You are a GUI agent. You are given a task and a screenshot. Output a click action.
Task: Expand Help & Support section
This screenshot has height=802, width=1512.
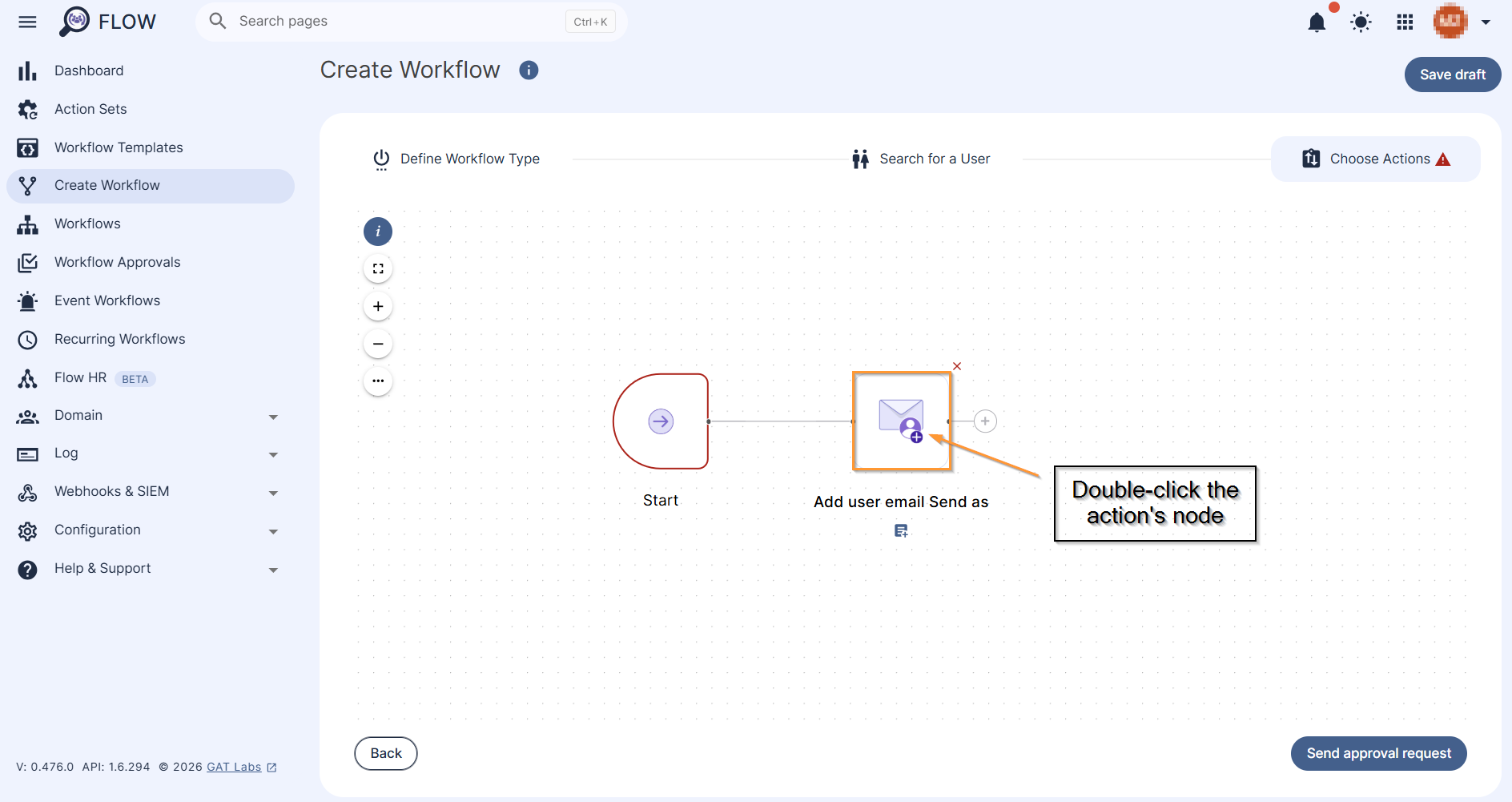[x=151, y=569]
